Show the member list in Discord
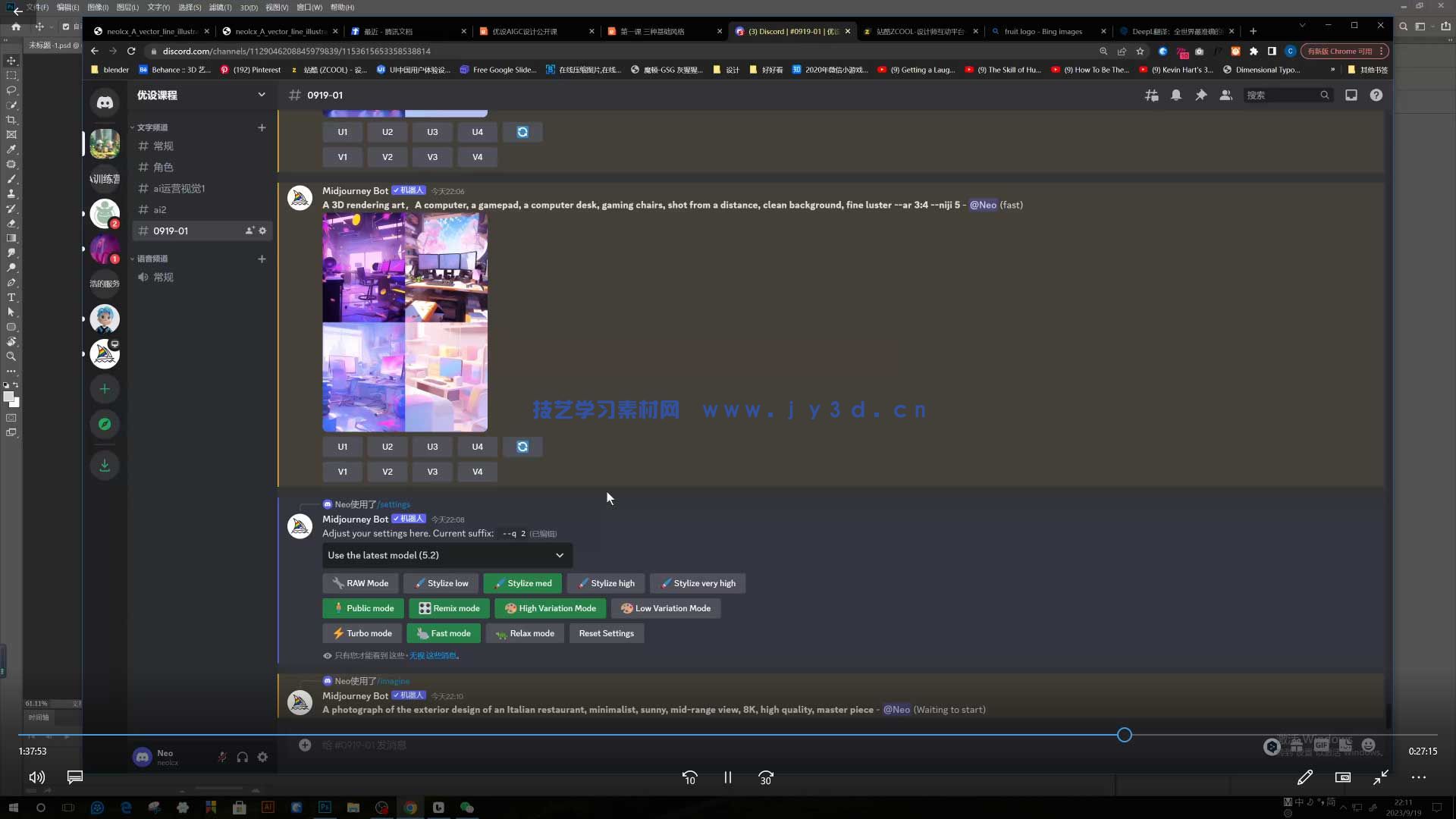Image resolution: width=1456 pixels, height=819 pixels. pos(1226,95)
